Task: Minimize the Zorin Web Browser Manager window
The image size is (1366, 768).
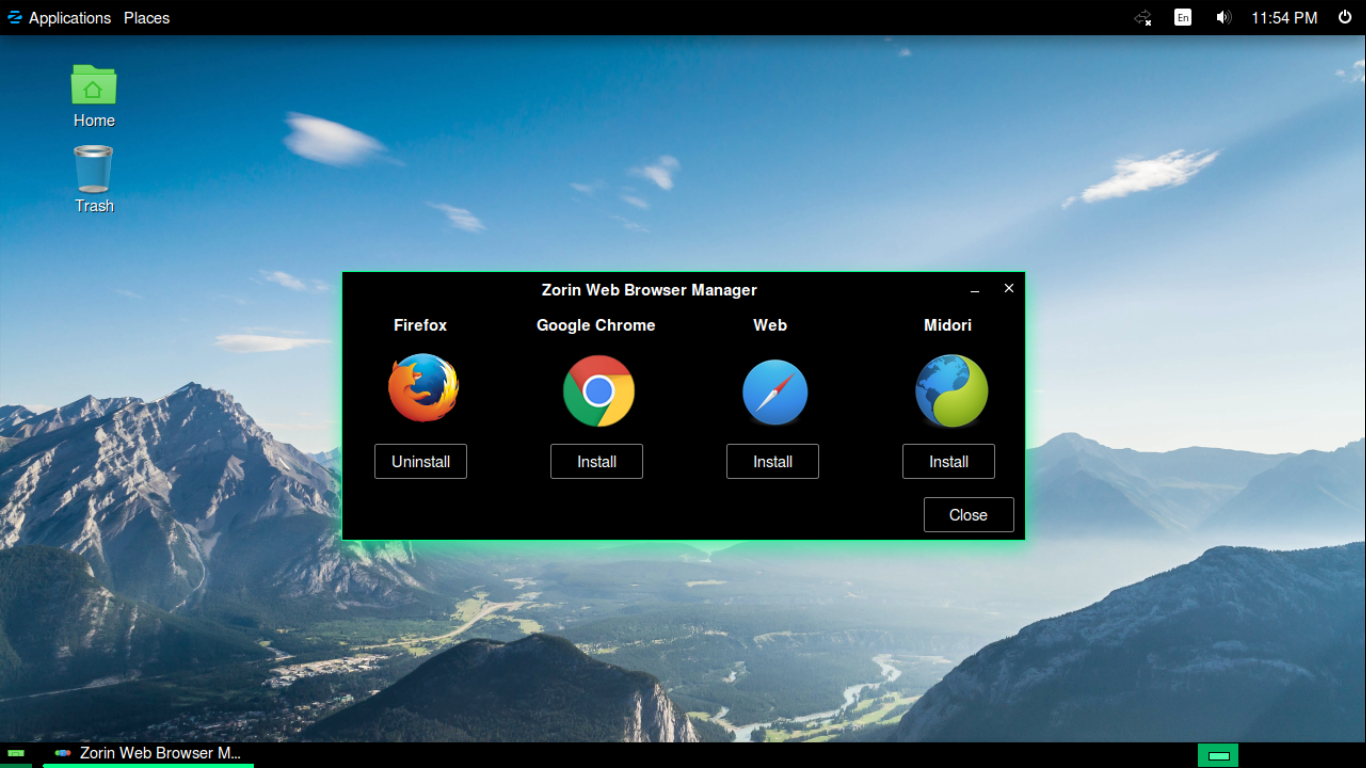Action: click(975, 290)
